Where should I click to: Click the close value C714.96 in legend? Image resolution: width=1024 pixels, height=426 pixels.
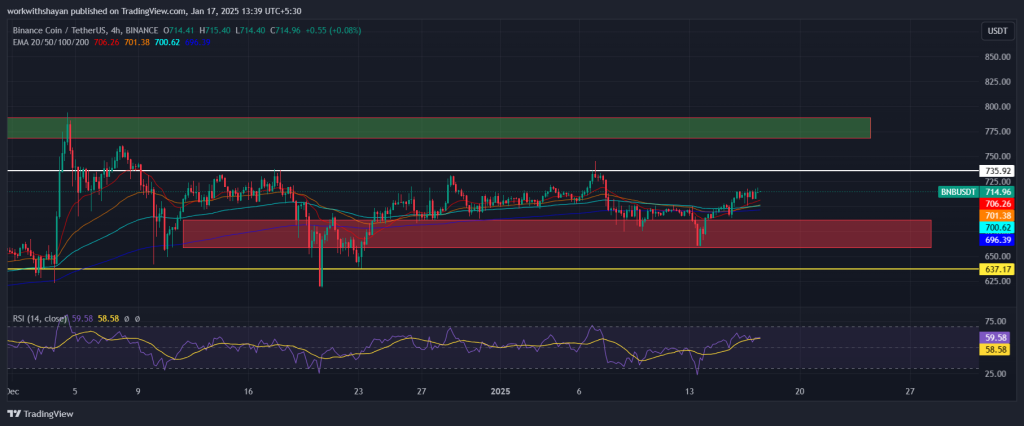(x=284, y=30)
